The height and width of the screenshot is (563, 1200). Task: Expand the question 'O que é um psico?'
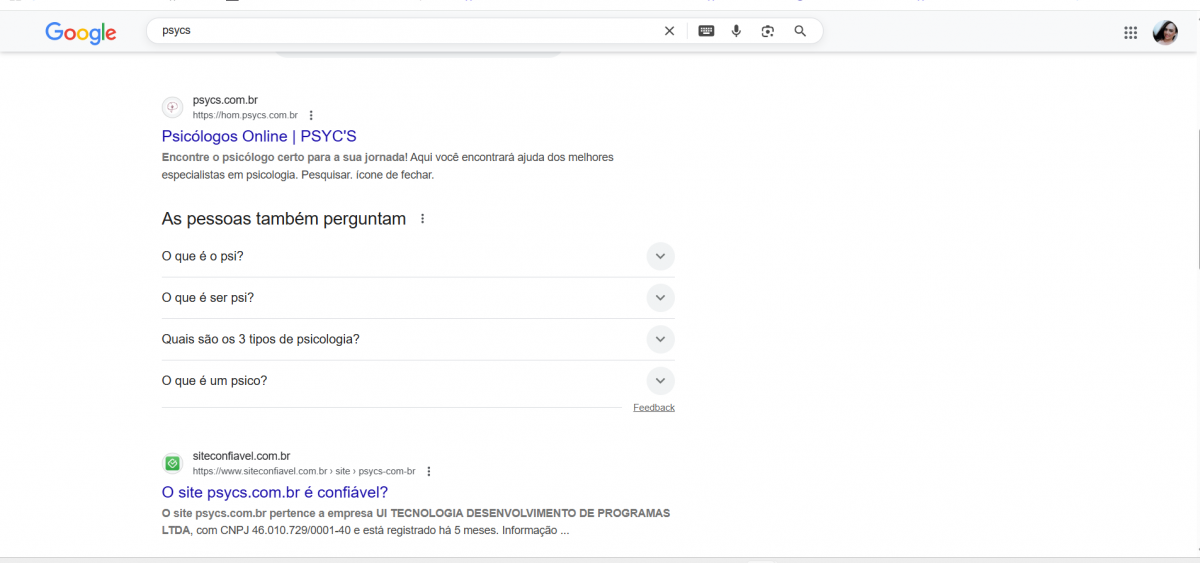[659, 381]
